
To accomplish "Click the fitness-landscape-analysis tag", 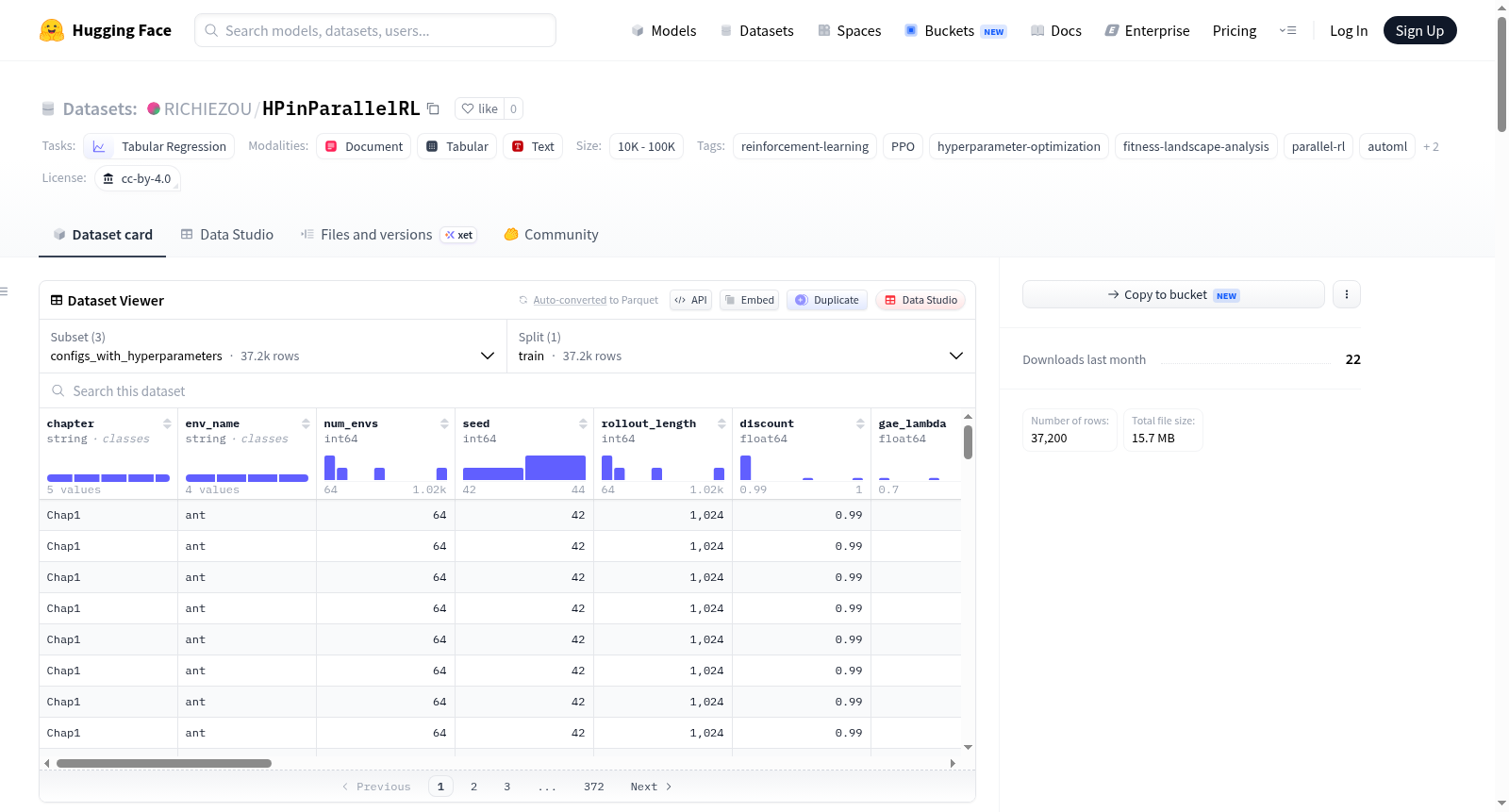I will (x=1196, y=146).
